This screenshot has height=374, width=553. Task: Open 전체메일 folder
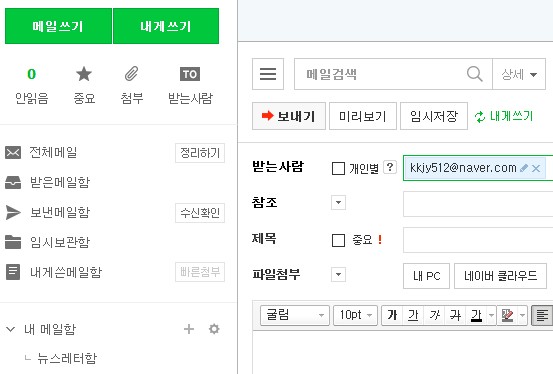53,152
